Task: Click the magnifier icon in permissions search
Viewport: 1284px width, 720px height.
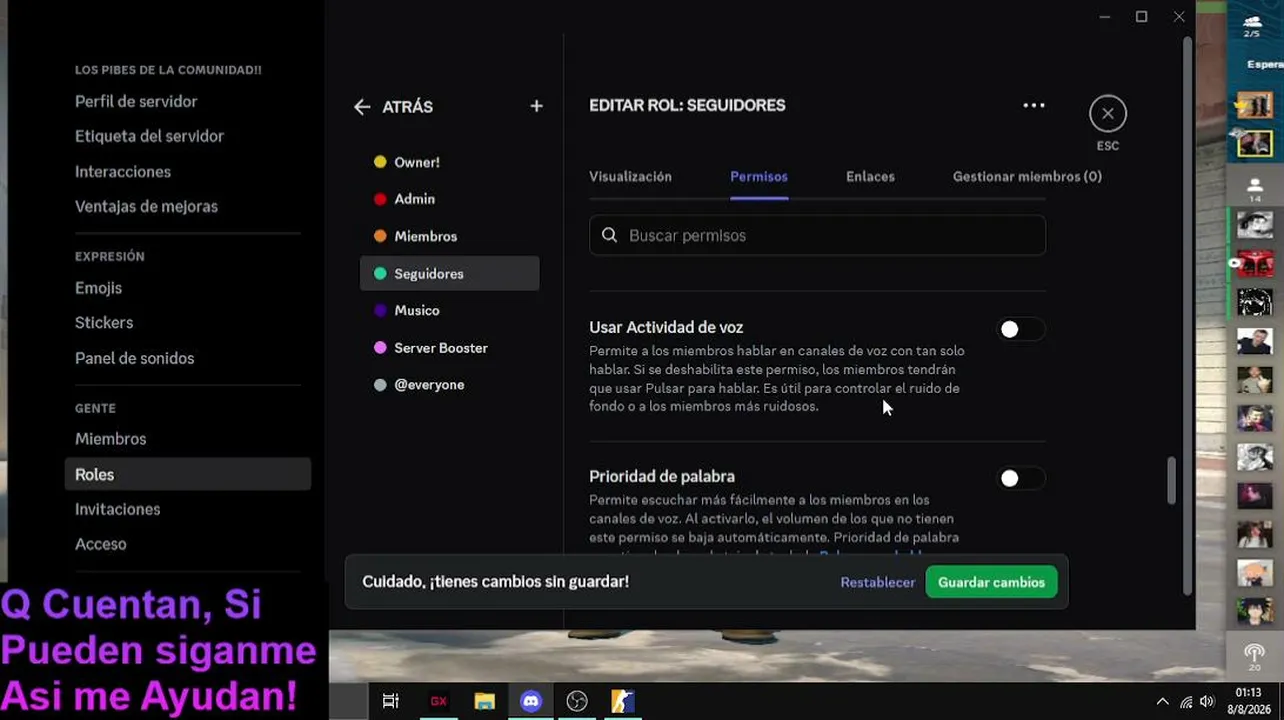Action: [610, 236]
